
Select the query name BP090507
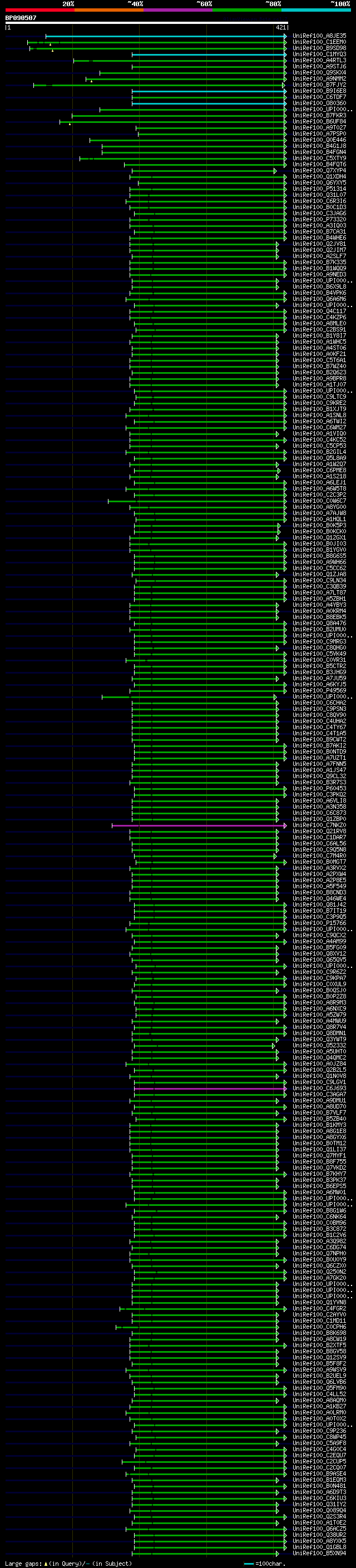coord(21,18)
